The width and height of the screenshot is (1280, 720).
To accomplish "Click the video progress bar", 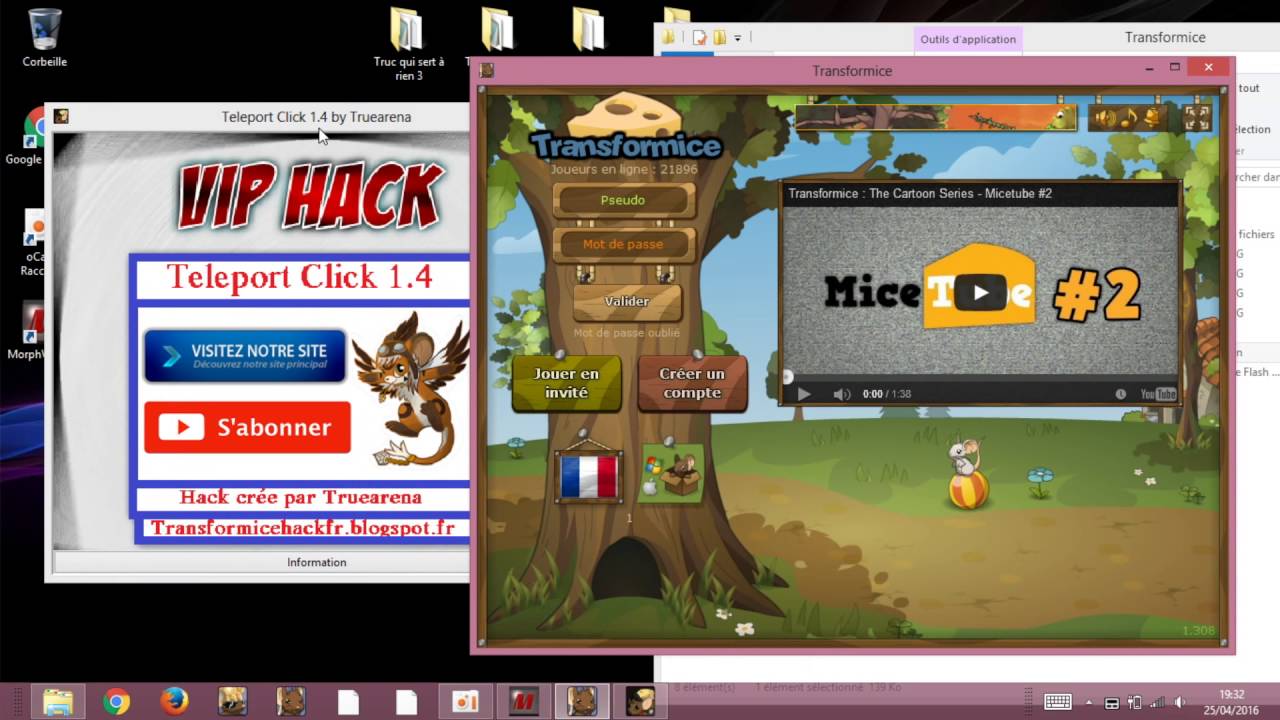I will coord(980,378).
